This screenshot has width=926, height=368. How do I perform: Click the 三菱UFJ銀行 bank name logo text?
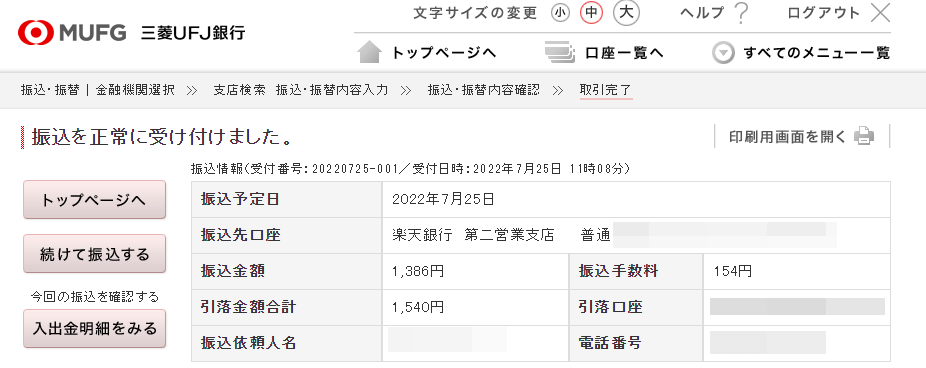(x=193, y=32)
